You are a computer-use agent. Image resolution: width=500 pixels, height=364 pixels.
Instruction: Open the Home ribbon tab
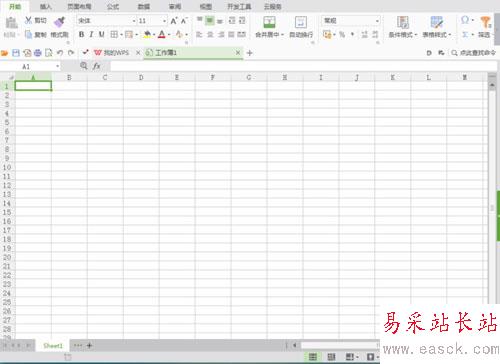pyautogui.click(x=15, y=6)
